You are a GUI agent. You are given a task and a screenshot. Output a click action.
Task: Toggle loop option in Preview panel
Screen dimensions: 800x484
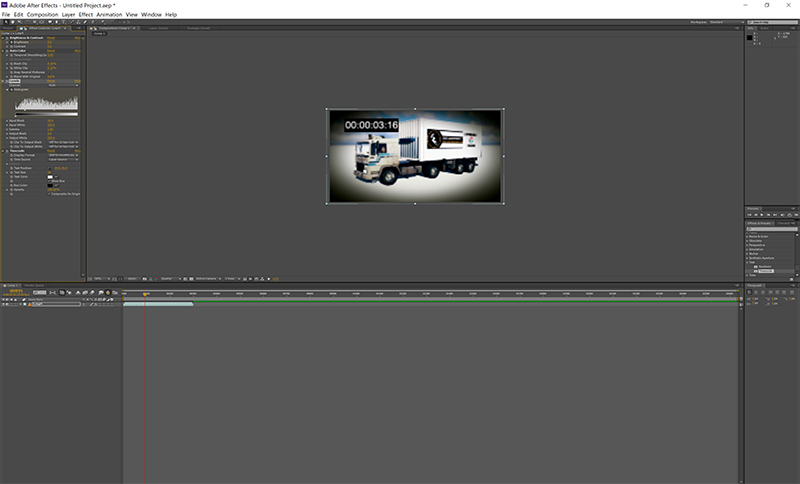(x=789, y=215)
